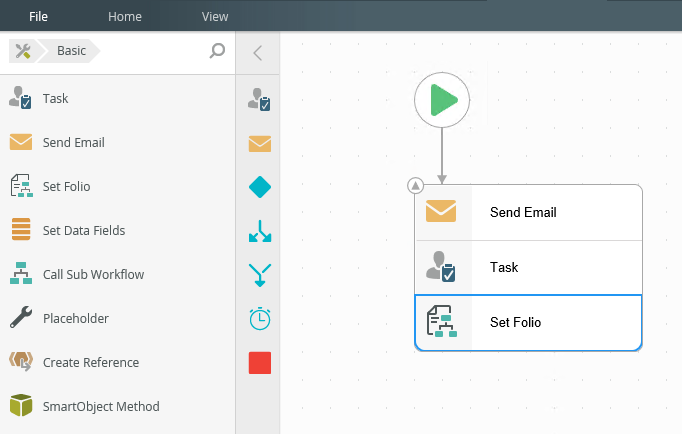Select Set Folio icon in toolbox list
682x434 pixels.
pos(21,186)
